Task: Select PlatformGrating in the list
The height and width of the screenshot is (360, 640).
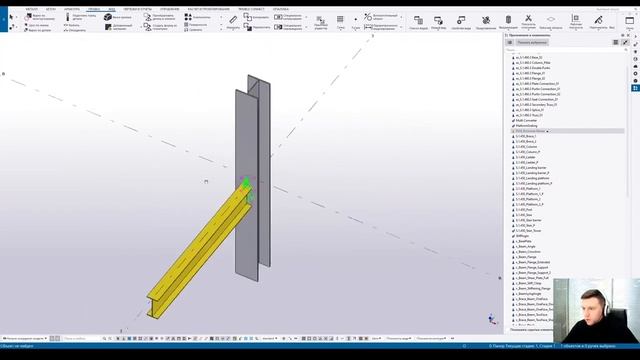Action: coord(527,126)
